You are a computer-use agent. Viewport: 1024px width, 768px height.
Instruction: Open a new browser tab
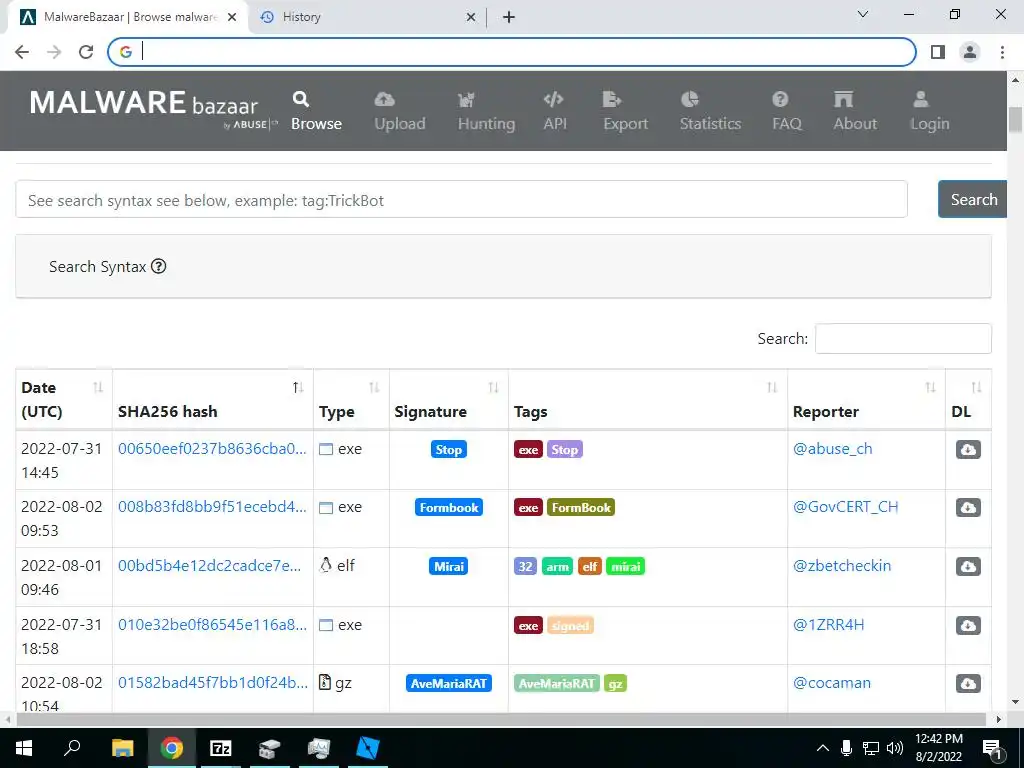tap(509, 17)
